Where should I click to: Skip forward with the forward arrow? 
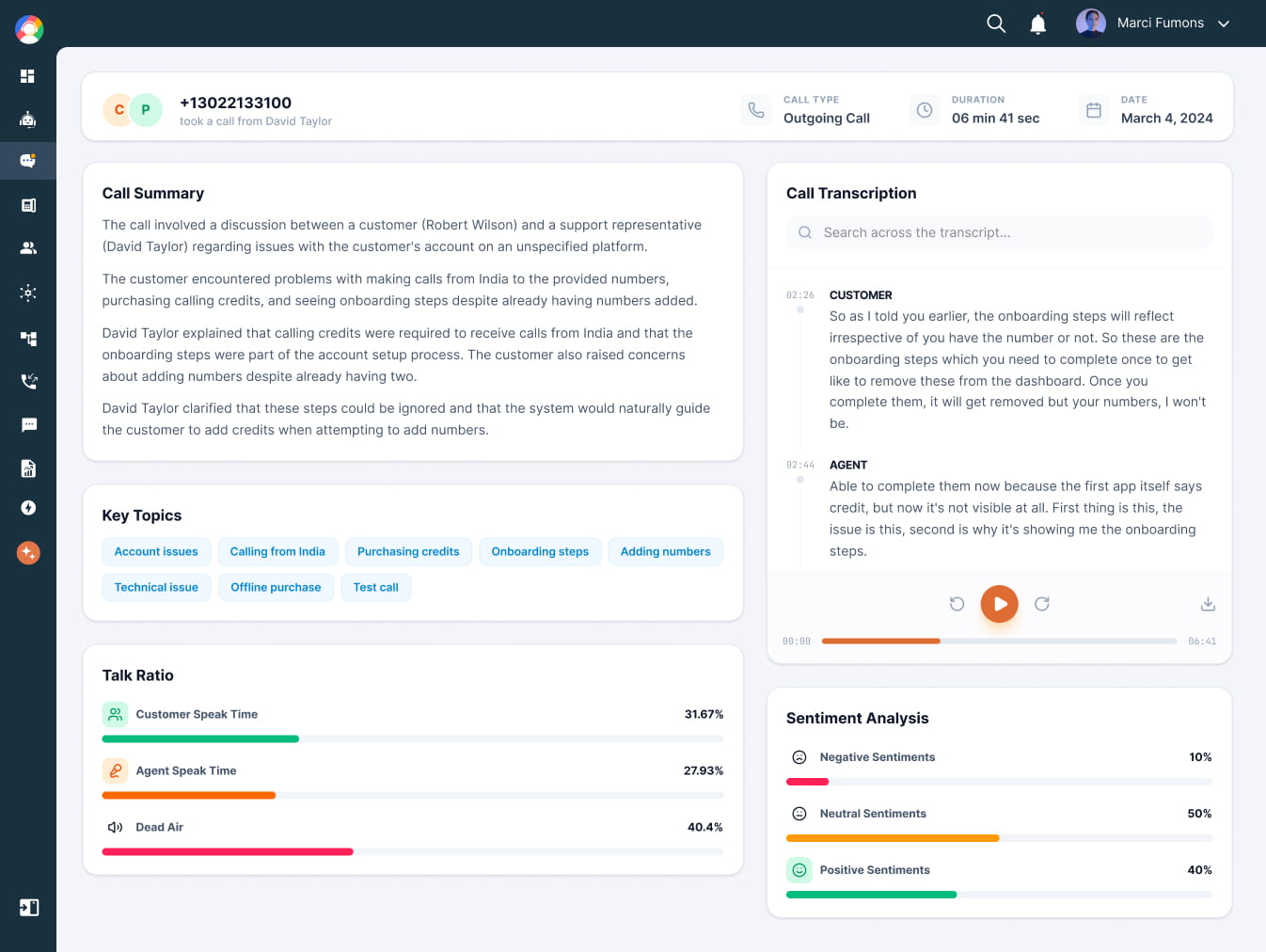point(1042,604)
